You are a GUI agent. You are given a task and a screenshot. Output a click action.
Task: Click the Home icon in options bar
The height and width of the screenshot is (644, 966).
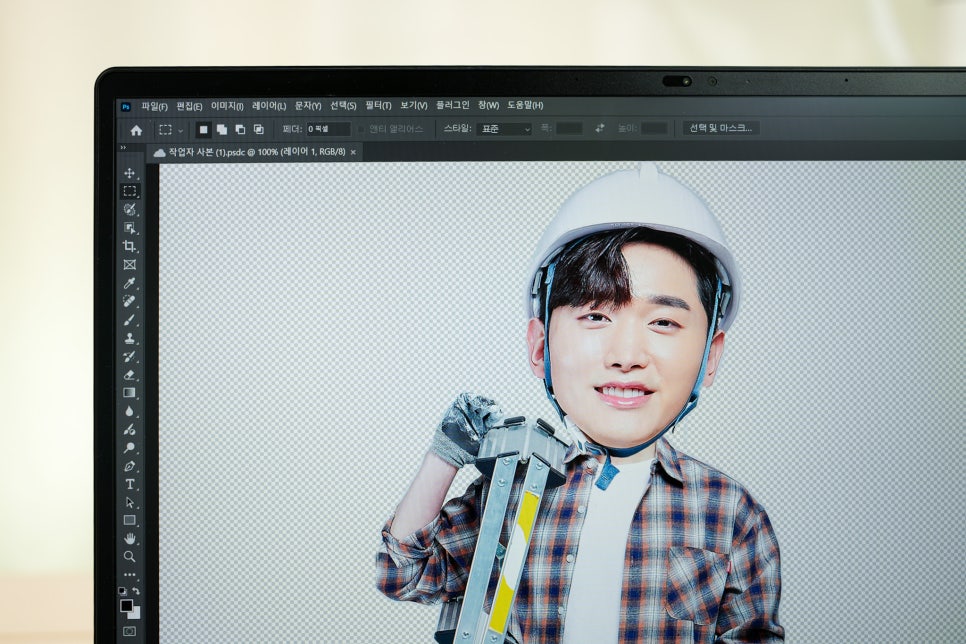[x=137, y=130]
